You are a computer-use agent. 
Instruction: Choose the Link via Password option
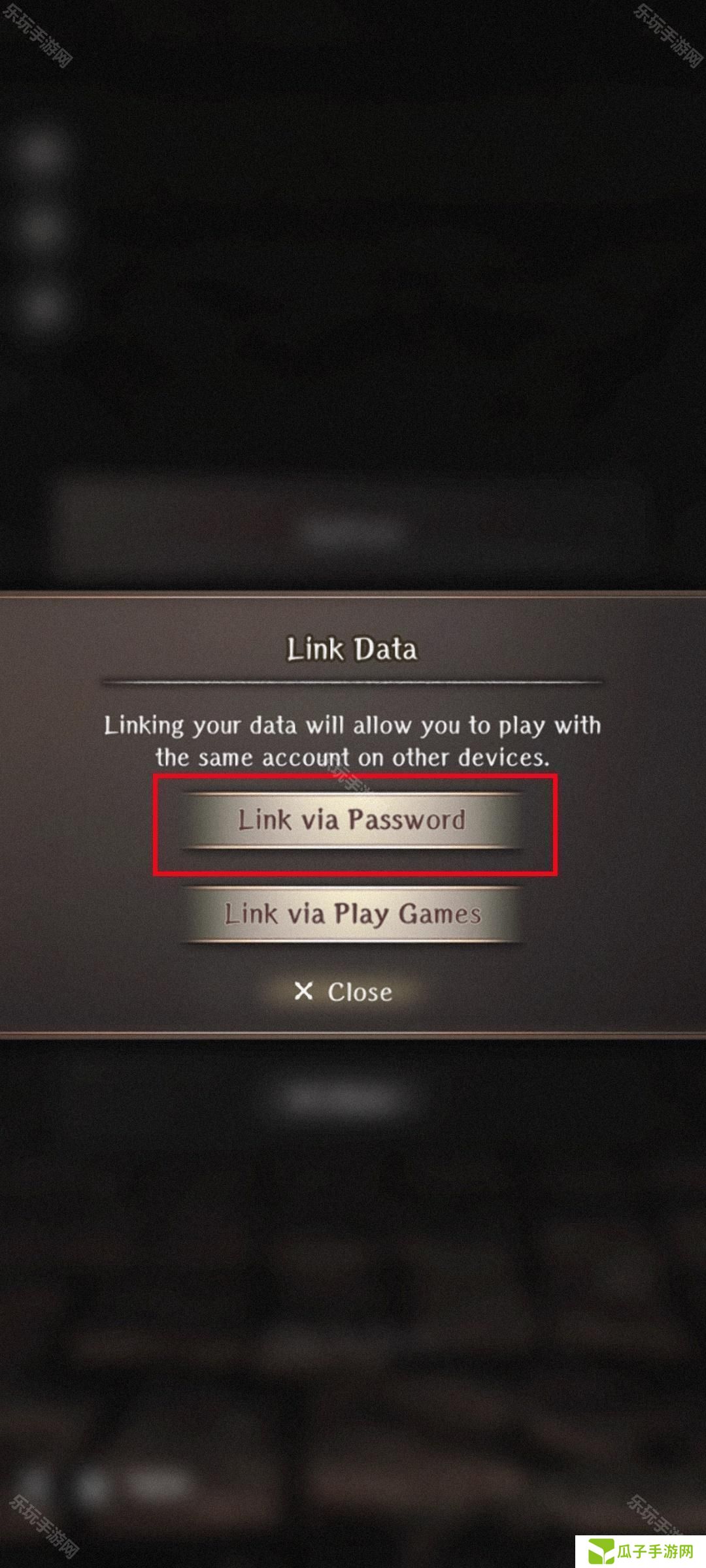coord(352,820)
